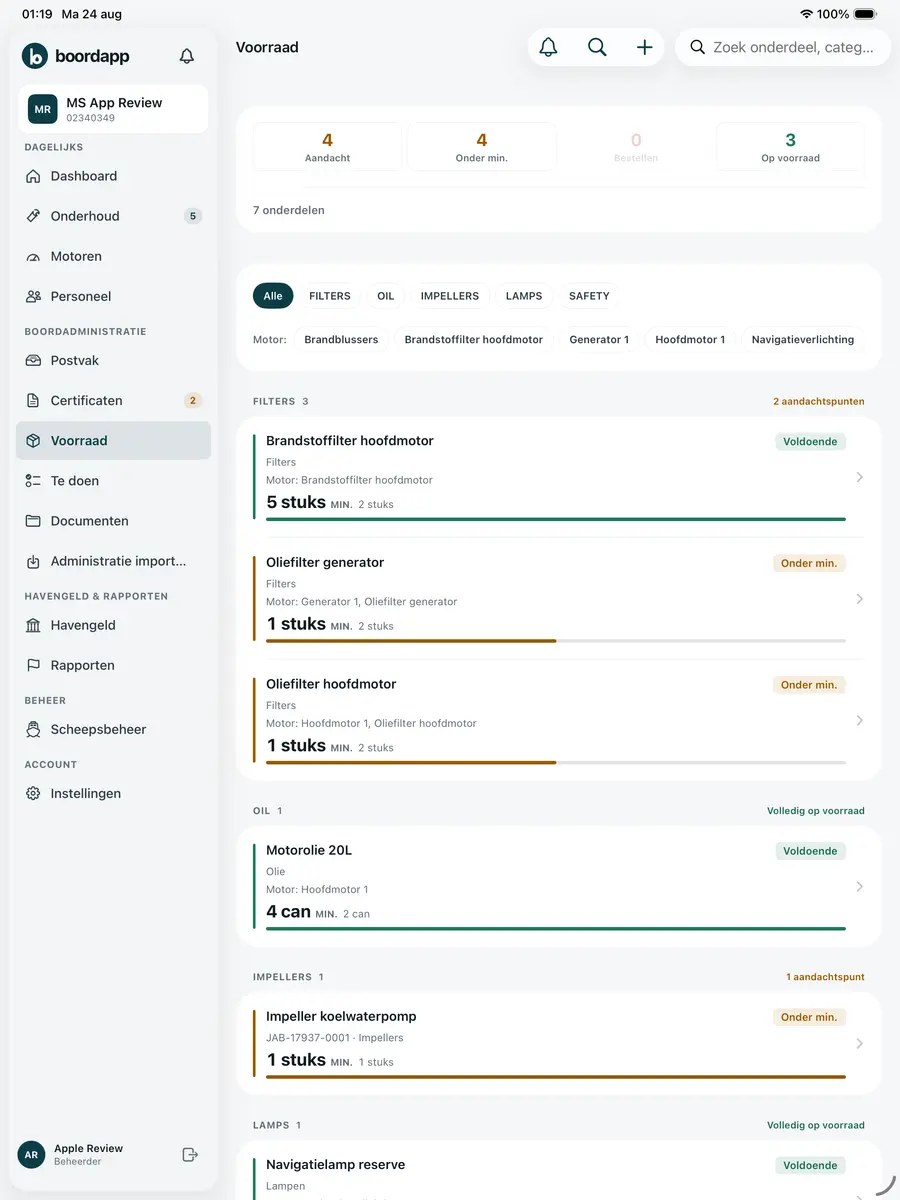Filter by motor Brandblussers chip

click(341, 339)
